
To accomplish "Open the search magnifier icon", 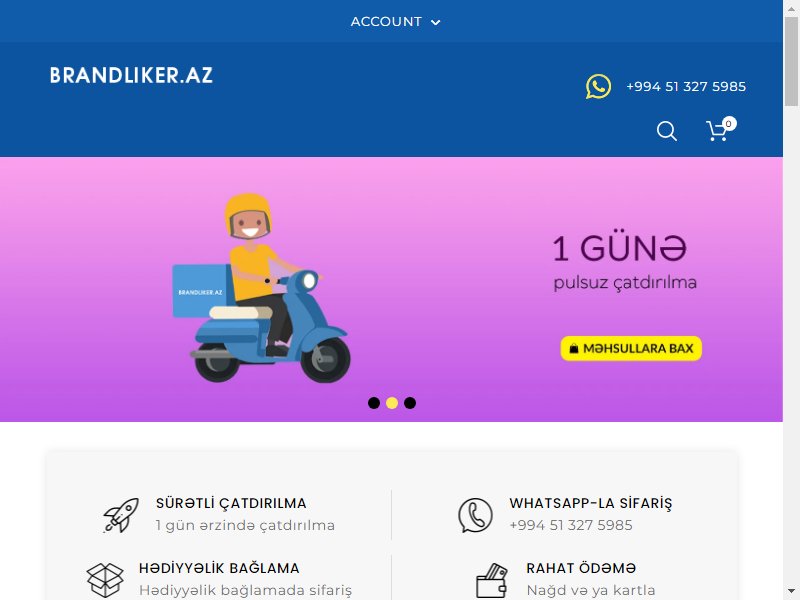I will 666,131.
